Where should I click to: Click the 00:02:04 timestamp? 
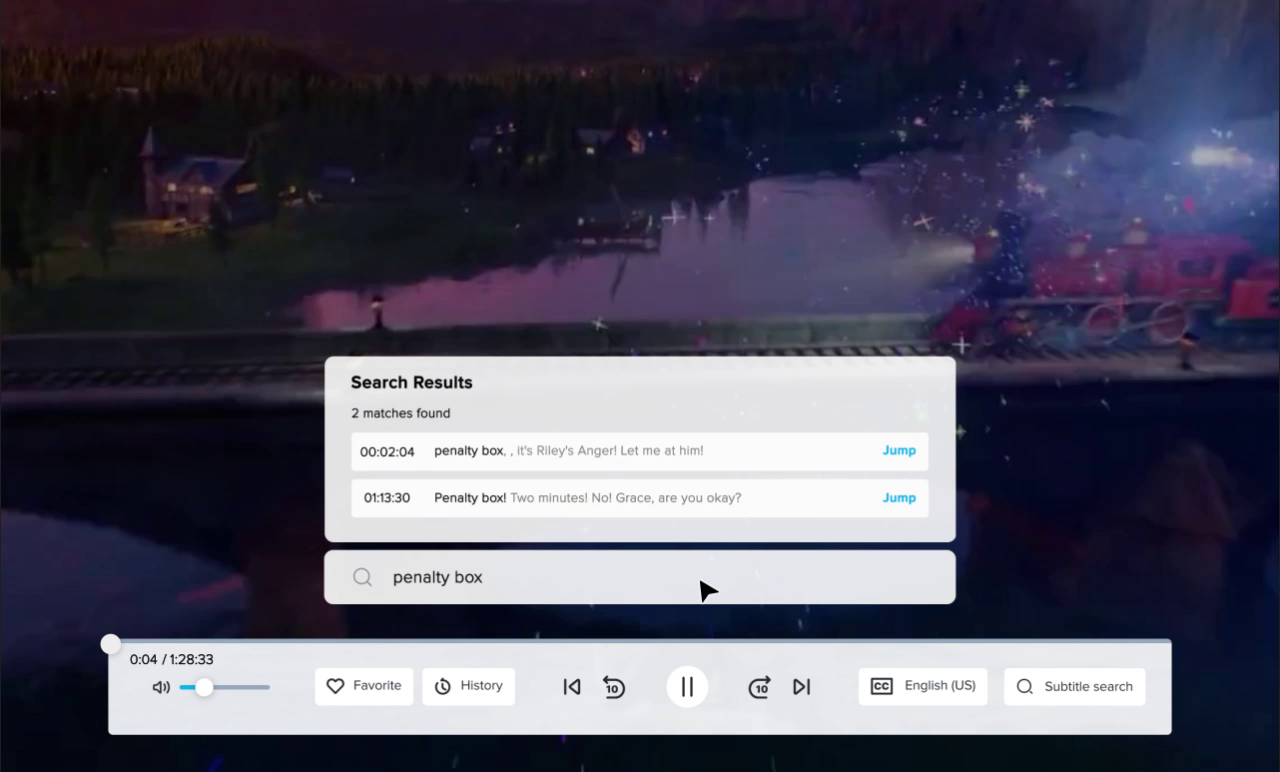387,452
